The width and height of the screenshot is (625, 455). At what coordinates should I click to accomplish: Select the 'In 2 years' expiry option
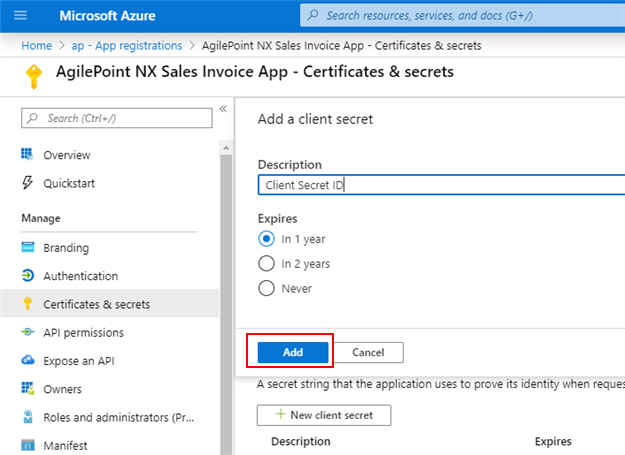pos(266,263)
